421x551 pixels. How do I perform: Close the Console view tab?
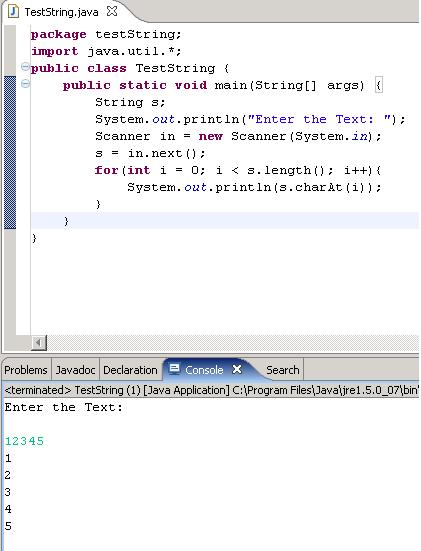237,369
